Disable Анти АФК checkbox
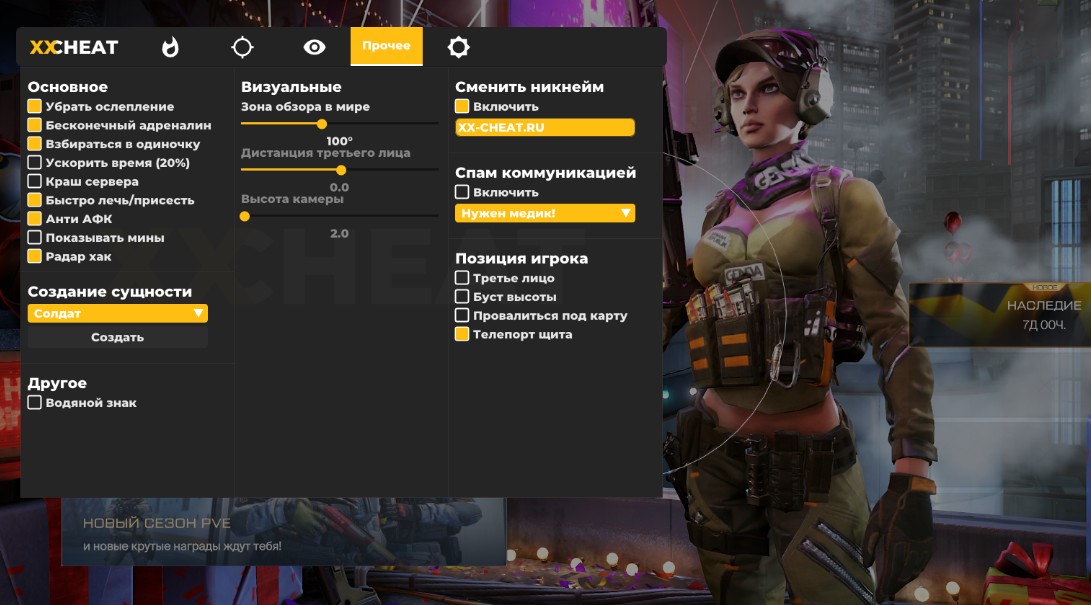Screen dimensions: 1091x605 click(34, 219)
